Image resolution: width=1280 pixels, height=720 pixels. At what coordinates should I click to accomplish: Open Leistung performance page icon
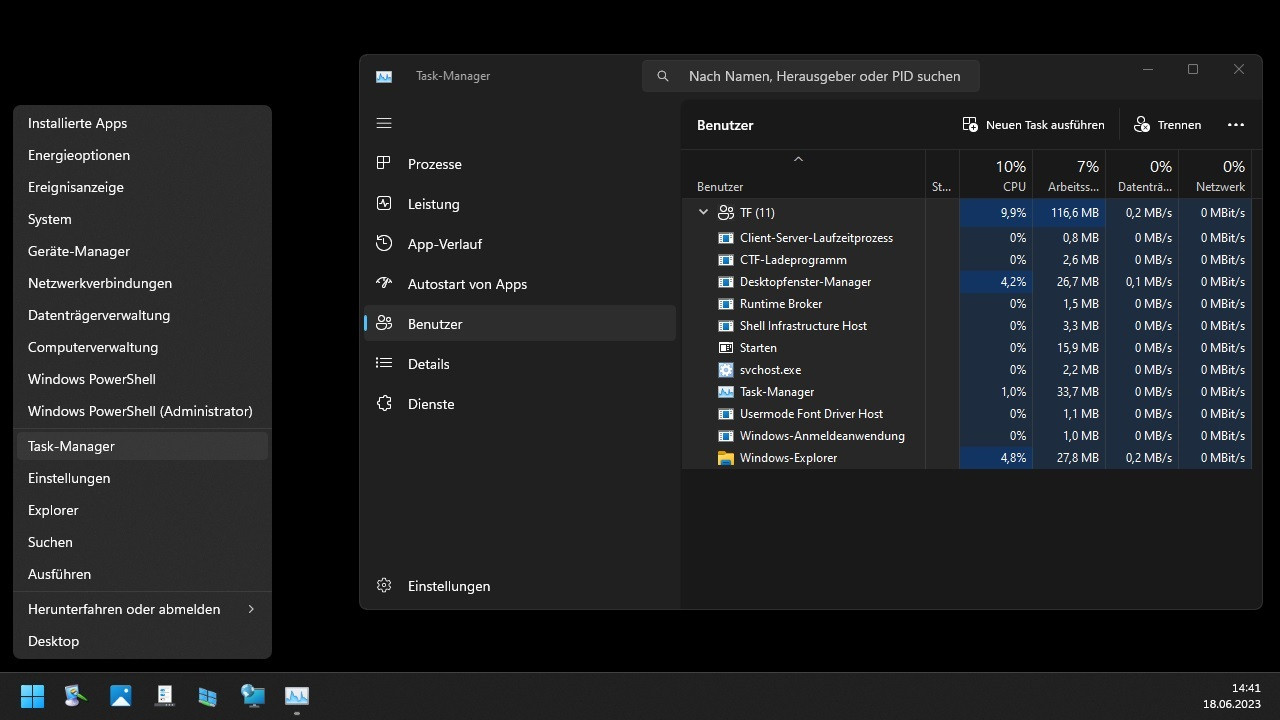coord(384,203)
